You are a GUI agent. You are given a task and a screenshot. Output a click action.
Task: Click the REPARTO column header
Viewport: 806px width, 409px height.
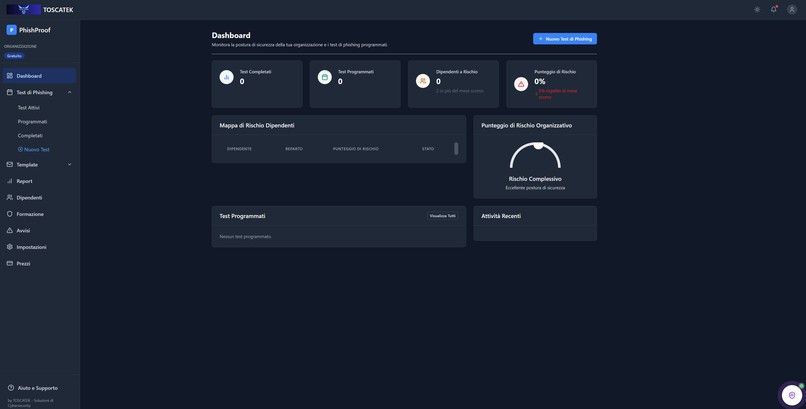point(294,149)
